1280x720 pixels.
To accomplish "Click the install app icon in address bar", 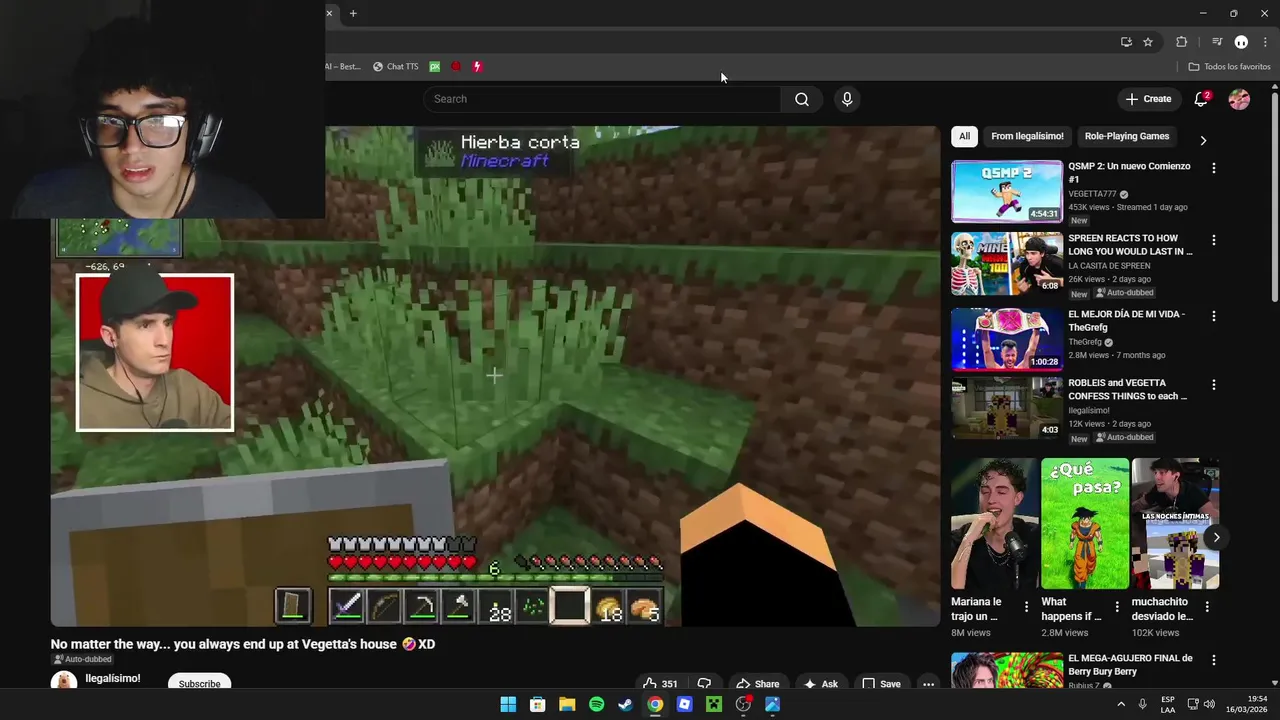I will tap(1126, 42).
